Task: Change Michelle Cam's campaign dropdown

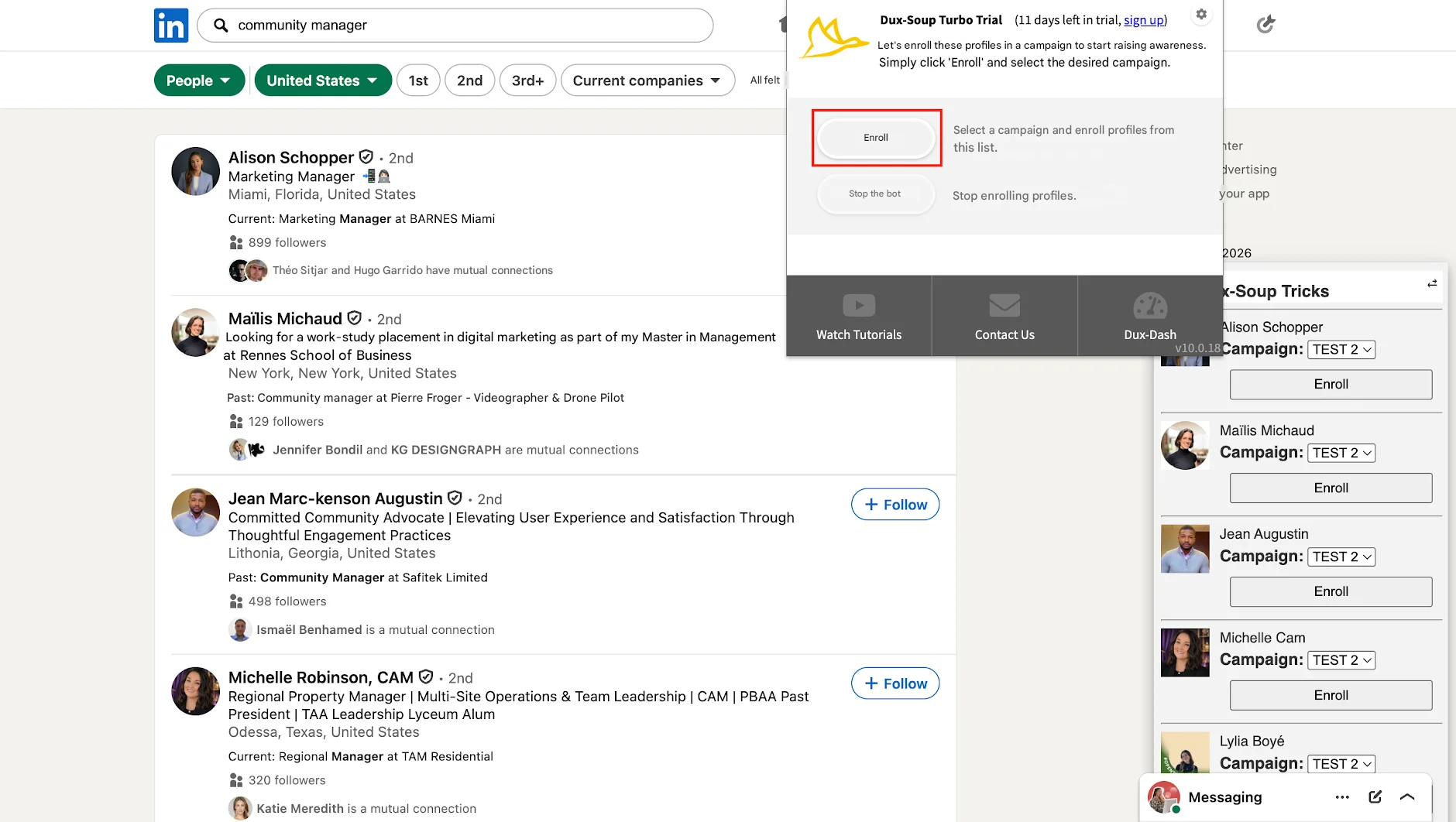Action: pyautogui.click(x=1341, y=660)
